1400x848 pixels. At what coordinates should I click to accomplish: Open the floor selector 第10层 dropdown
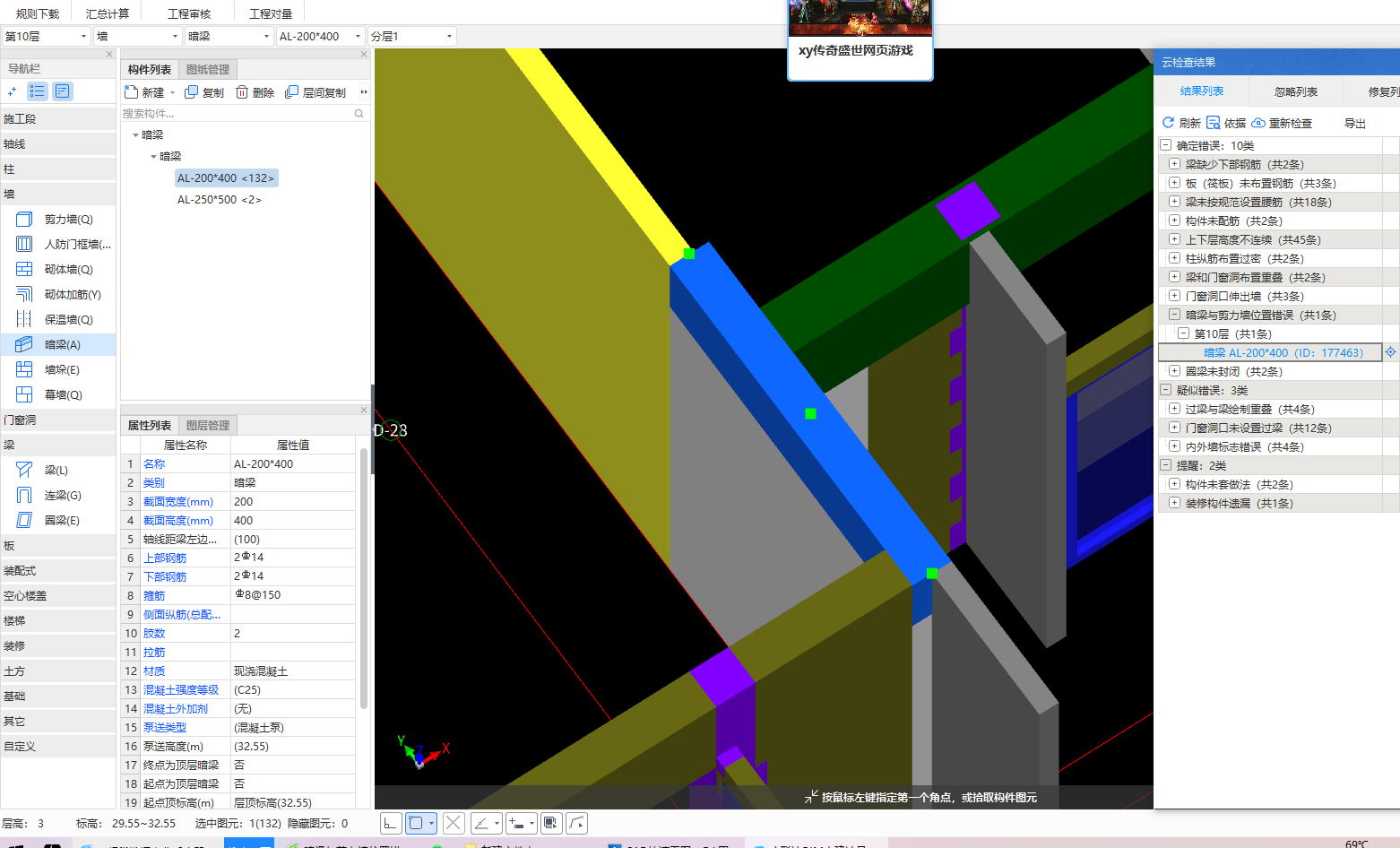[x=84, y=37]
